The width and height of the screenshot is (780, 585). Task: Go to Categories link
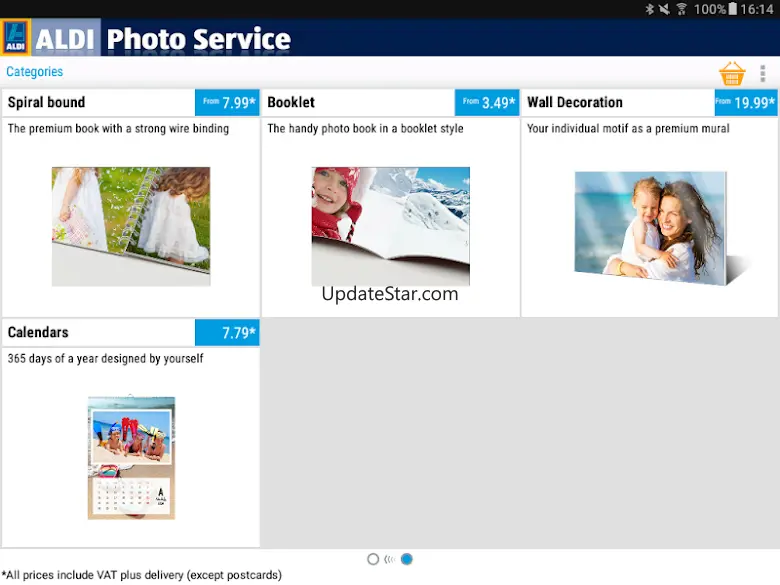pos(34,72)
